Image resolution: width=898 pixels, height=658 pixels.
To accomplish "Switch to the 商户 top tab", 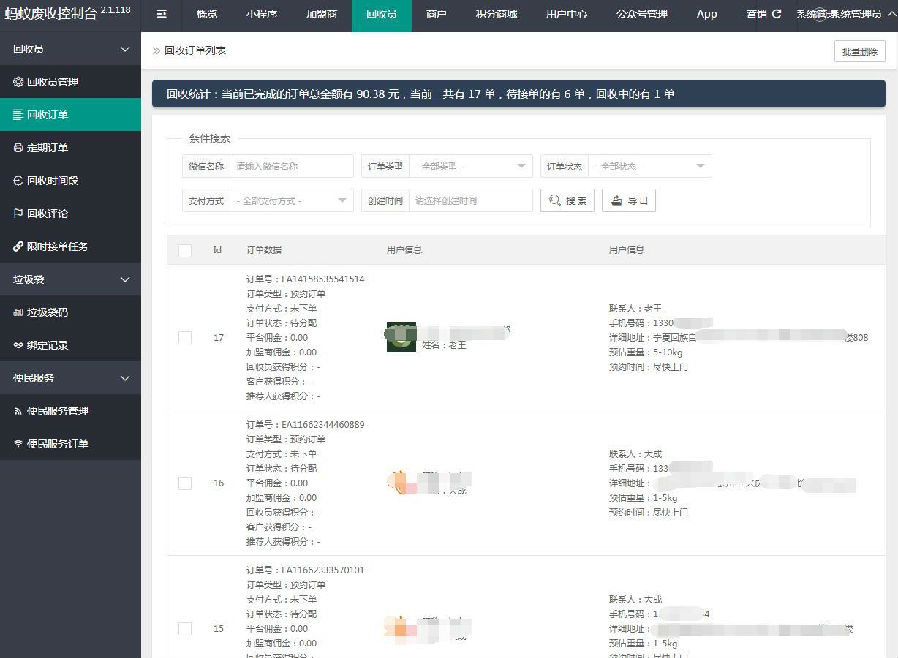I will click(x=436, y=14).
